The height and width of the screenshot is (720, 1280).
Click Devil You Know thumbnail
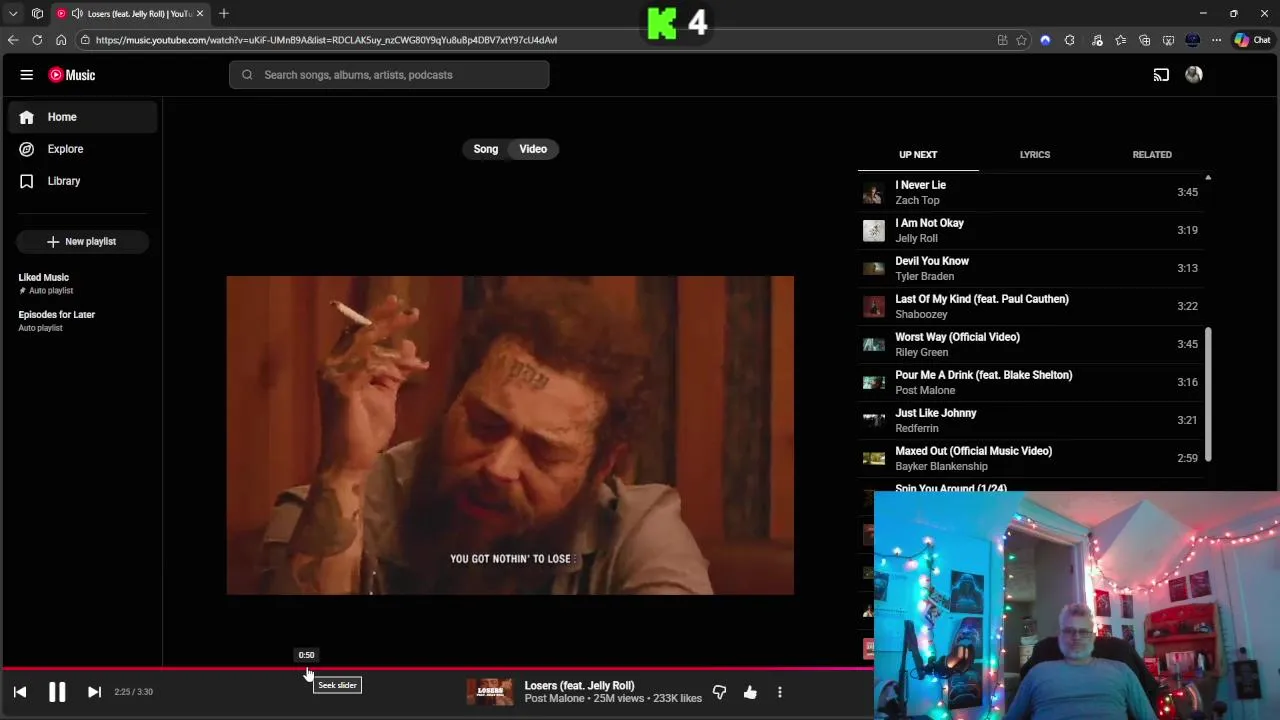click(874, 268)
